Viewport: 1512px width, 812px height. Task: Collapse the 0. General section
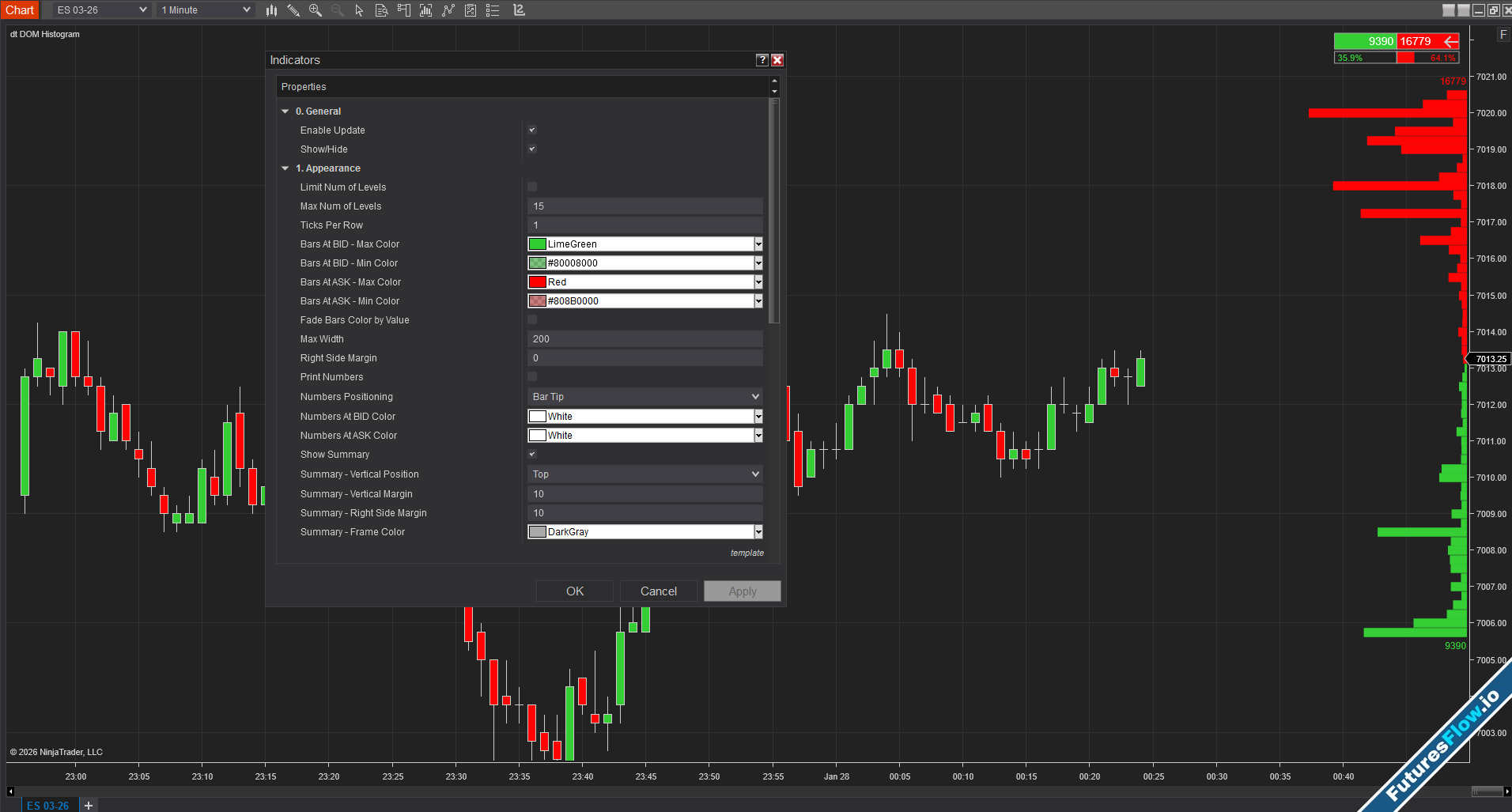tap(285, 111)
